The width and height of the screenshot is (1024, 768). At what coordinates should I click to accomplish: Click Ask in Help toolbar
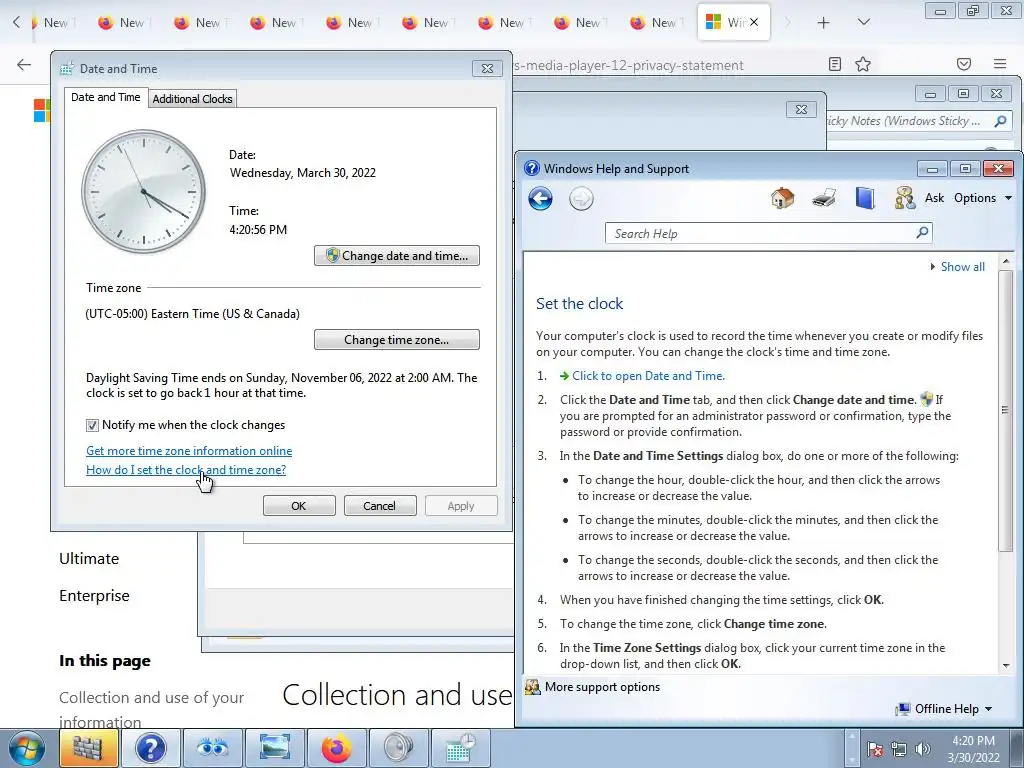pyautogui.click(x=934, y=198)
